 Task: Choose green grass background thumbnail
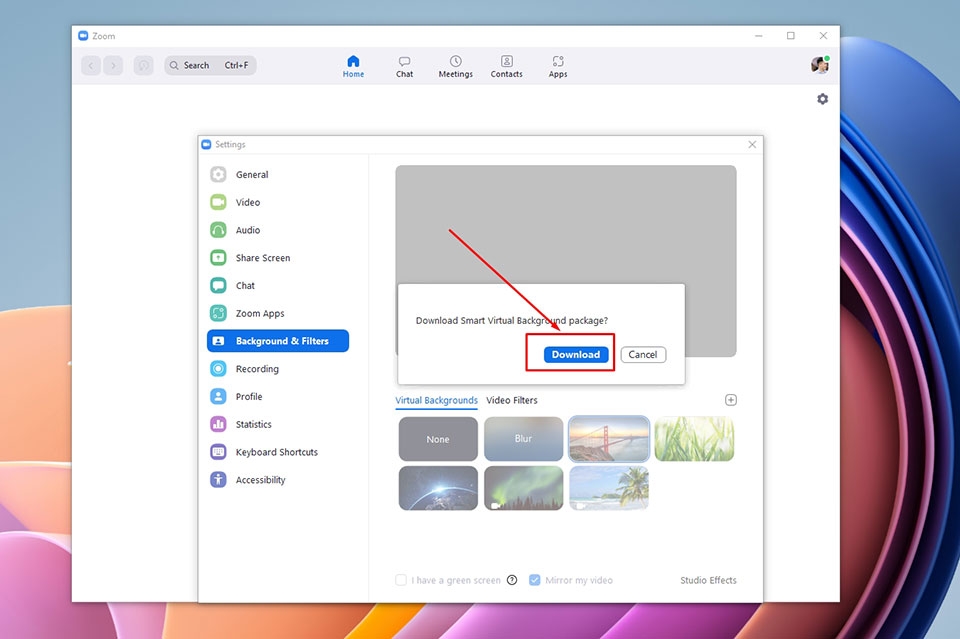click(694, 439)
